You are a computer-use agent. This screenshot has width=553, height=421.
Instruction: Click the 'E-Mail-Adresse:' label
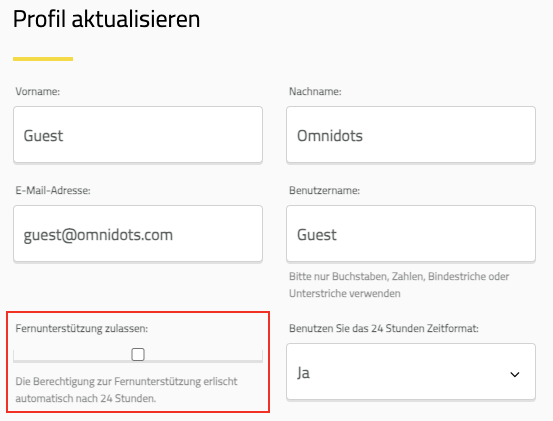tap(53, 190)
